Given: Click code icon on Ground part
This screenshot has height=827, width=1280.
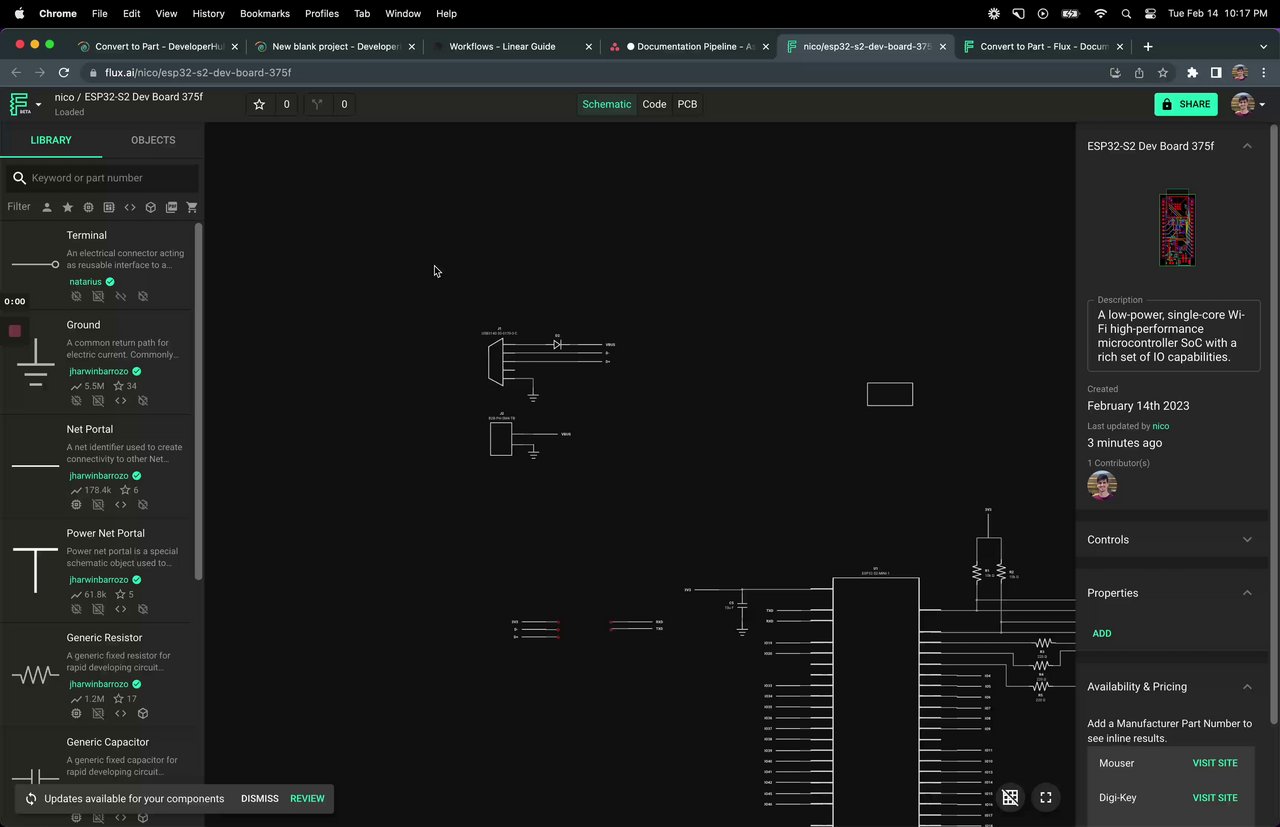Looking at the screenshot, I should click(x=121, y=400).
